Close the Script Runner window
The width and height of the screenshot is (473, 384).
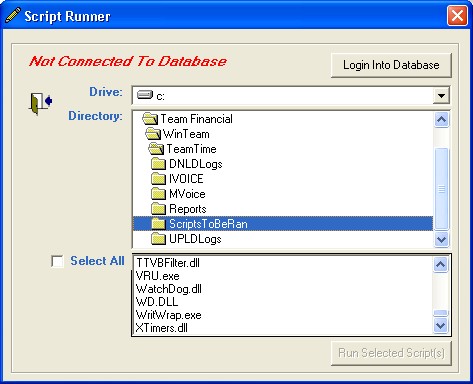457,15
